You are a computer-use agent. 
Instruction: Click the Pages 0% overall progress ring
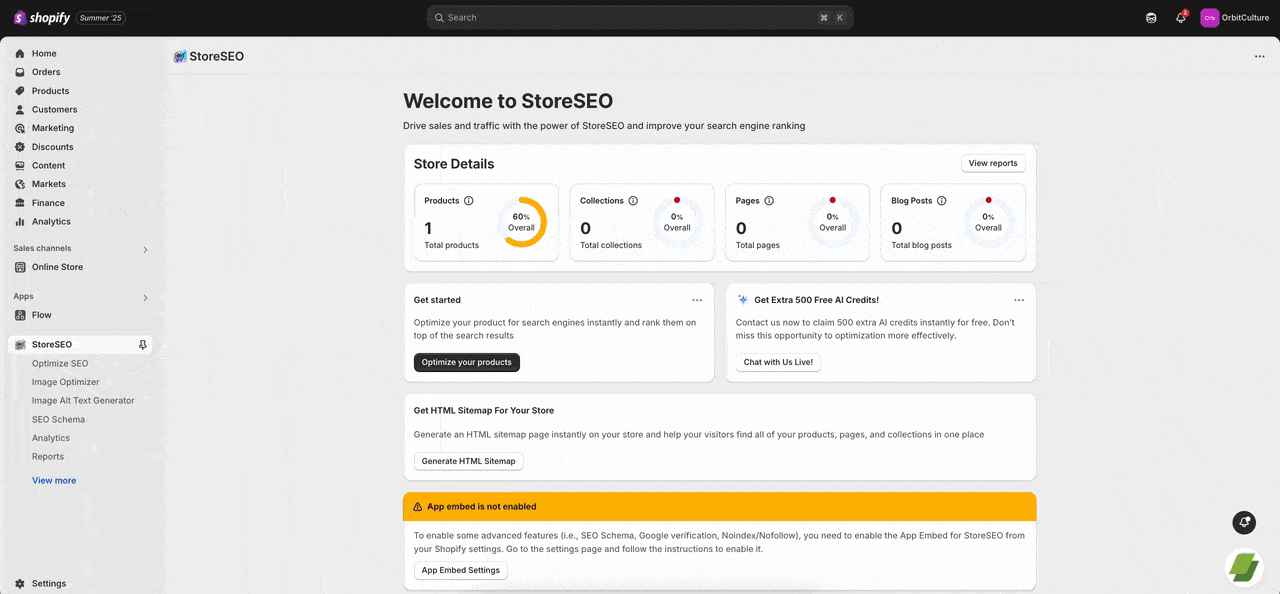click(833, 222)
